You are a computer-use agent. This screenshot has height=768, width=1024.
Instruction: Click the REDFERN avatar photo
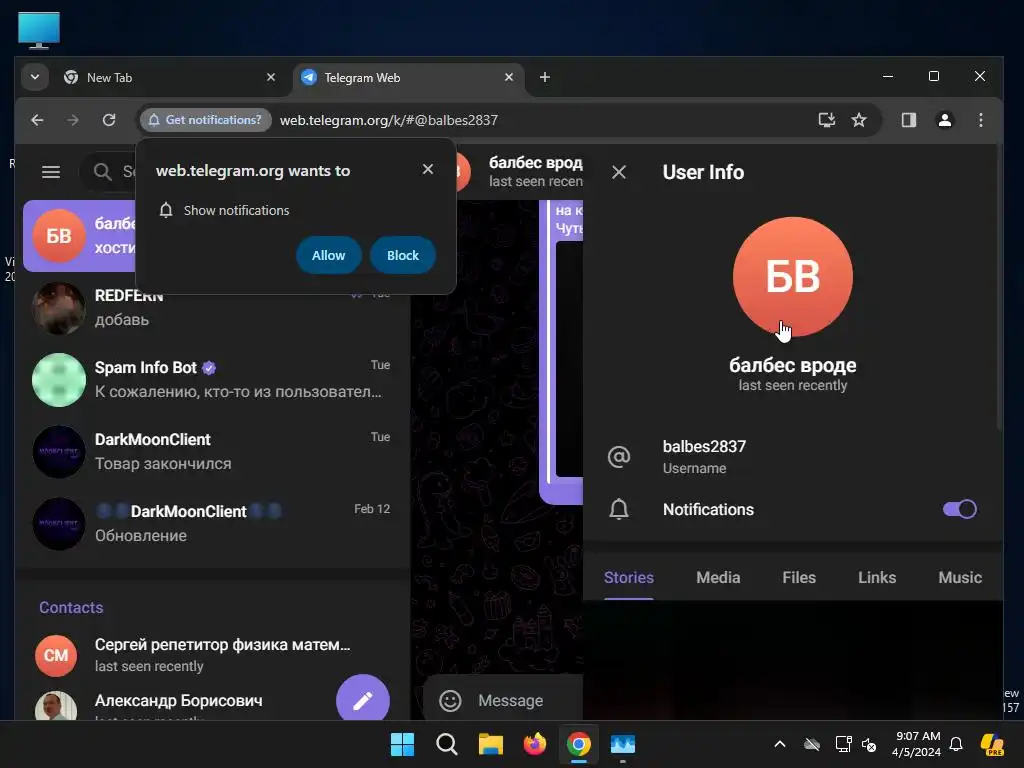(x=59, y=308)
